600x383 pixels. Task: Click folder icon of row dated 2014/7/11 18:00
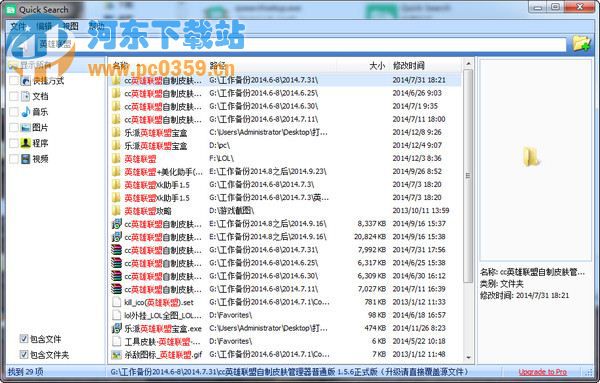[x=116, y=119]
